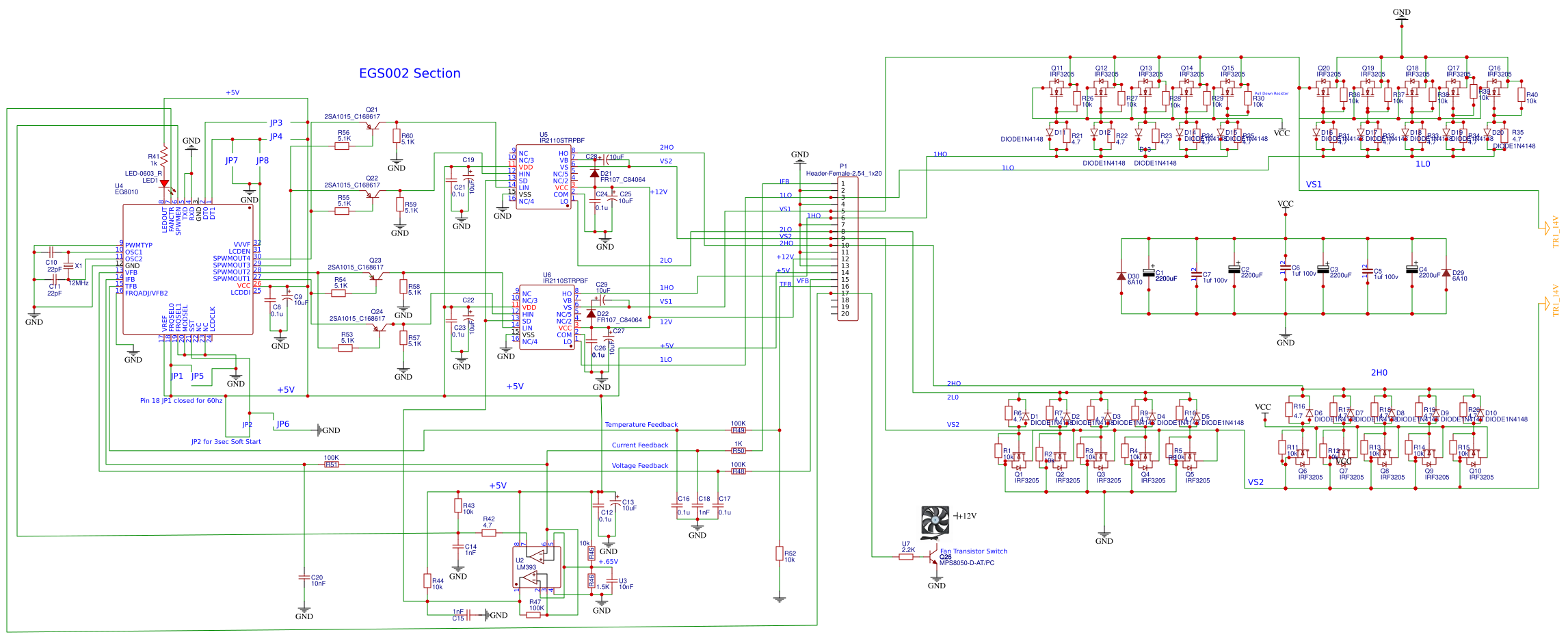Select the Q24 2SA1015 transistor symbol

379,328
